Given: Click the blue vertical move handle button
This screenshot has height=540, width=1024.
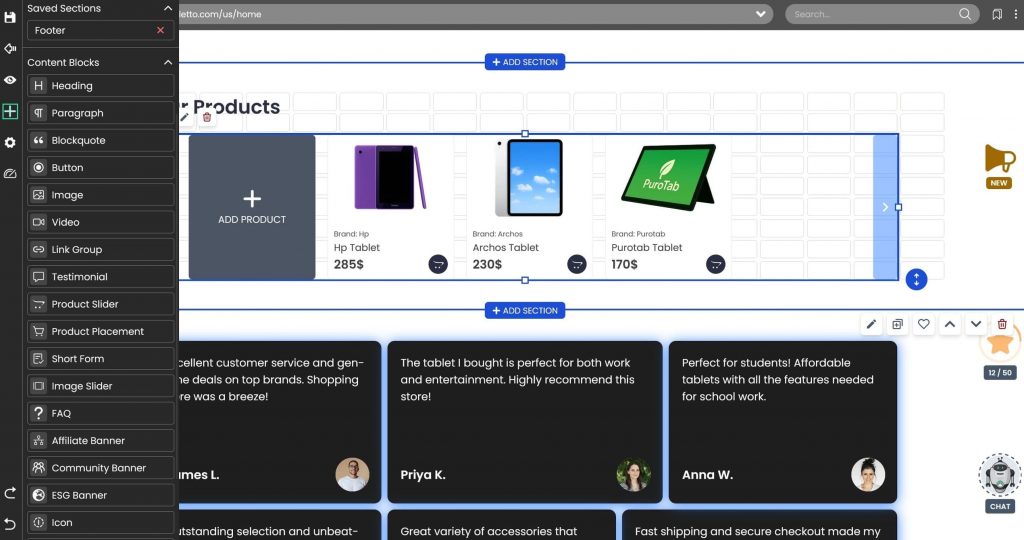Looking at the screenshot, I should click(916, 279).
